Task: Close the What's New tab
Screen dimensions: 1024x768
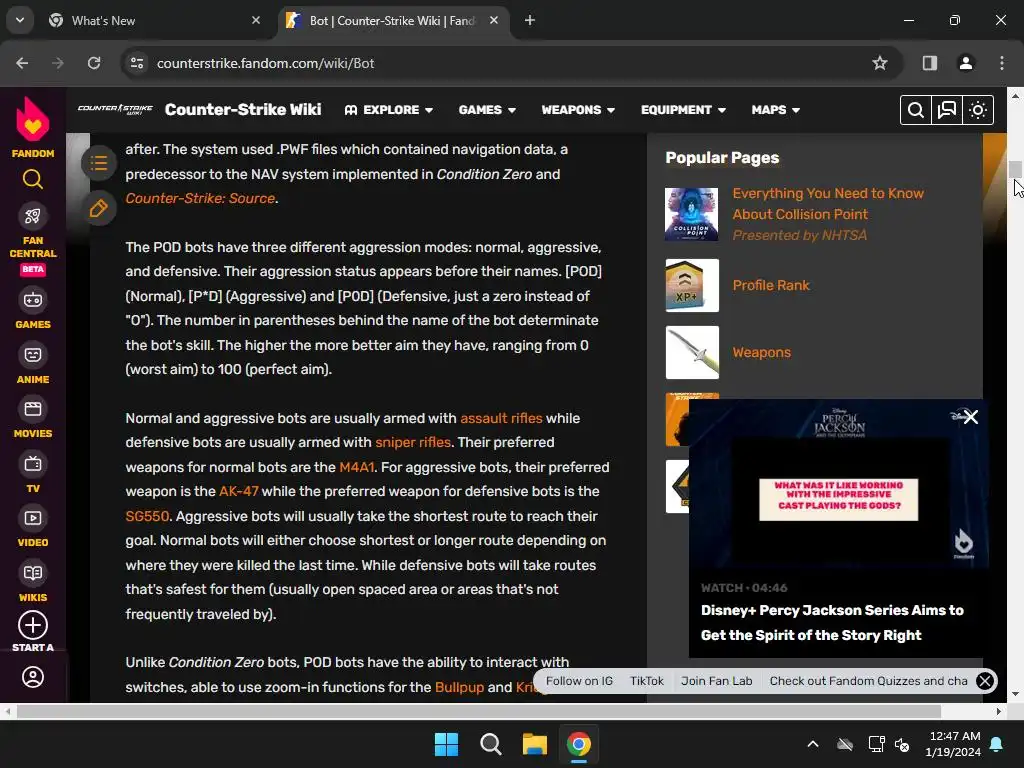Action: [x=256, y=21]
